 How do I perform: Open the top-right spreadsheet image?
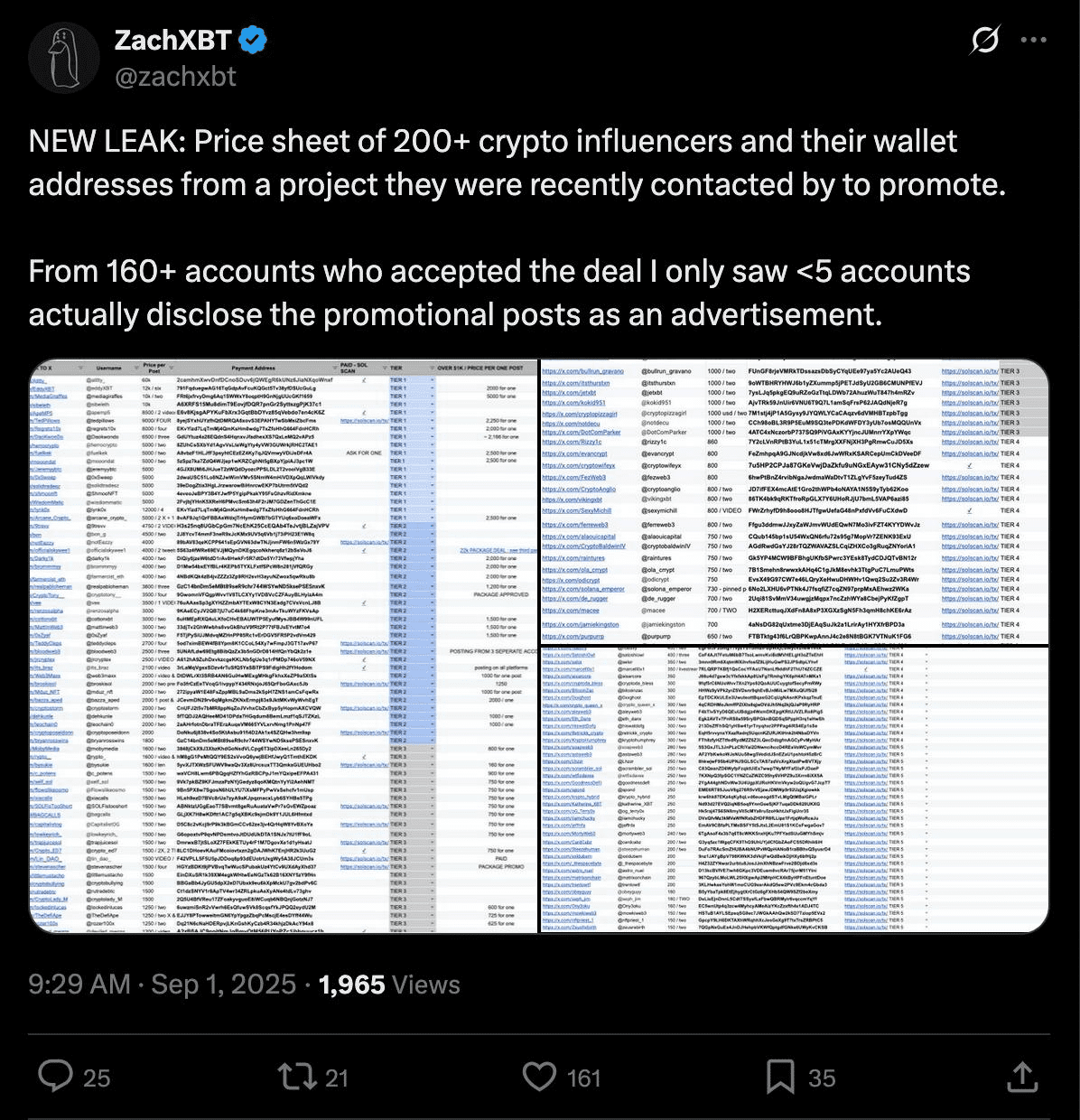793,501
